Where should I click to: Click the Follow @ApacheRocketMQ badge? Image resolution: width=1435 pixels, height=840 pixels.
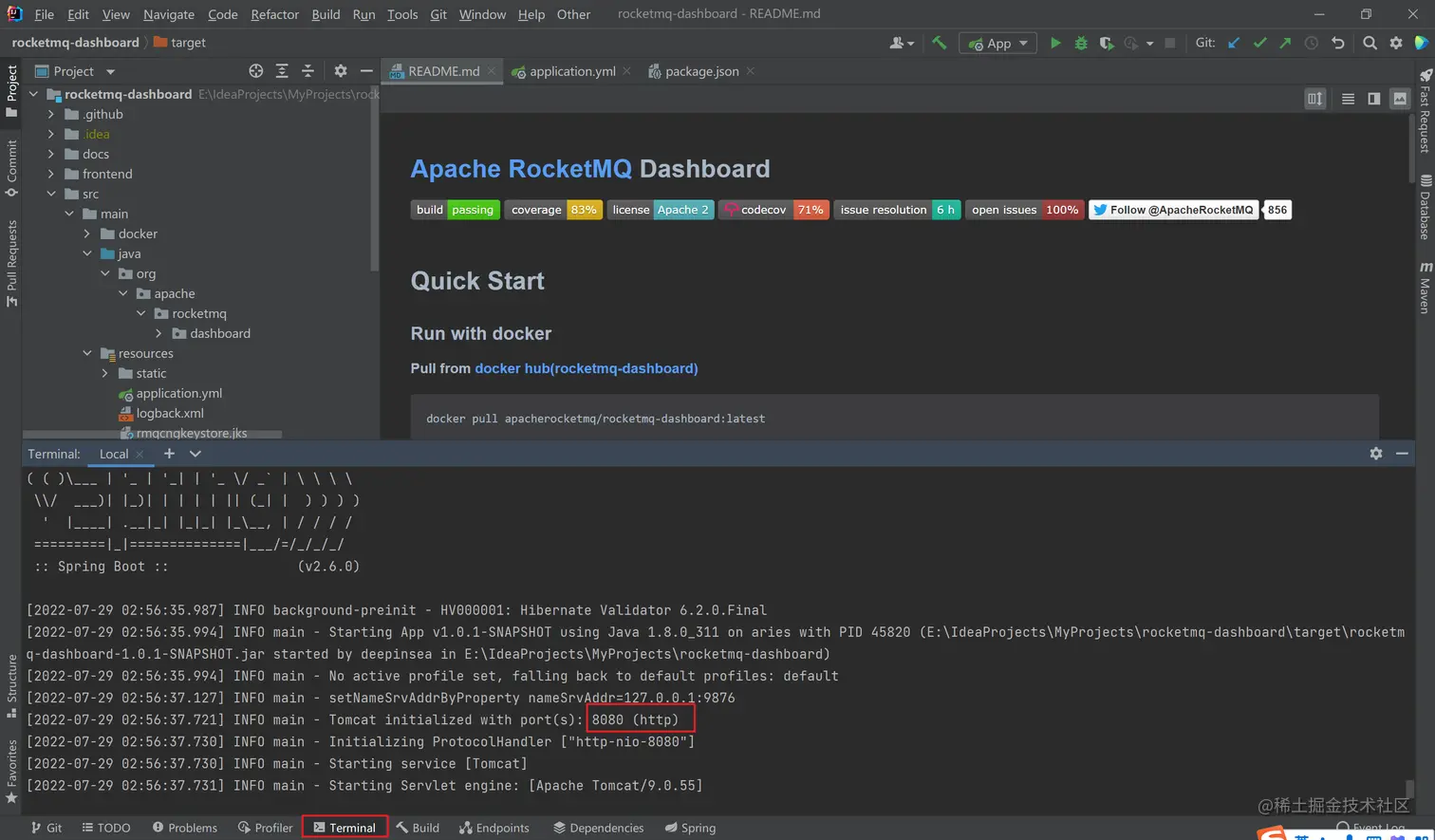(1174, 210)
